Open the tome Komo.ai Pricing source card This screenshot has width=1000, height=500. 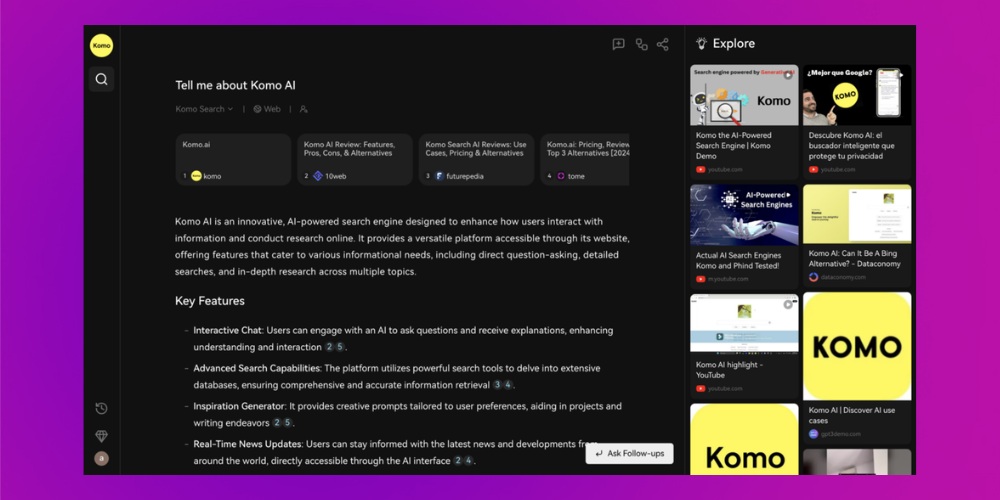tap(585, 159)
